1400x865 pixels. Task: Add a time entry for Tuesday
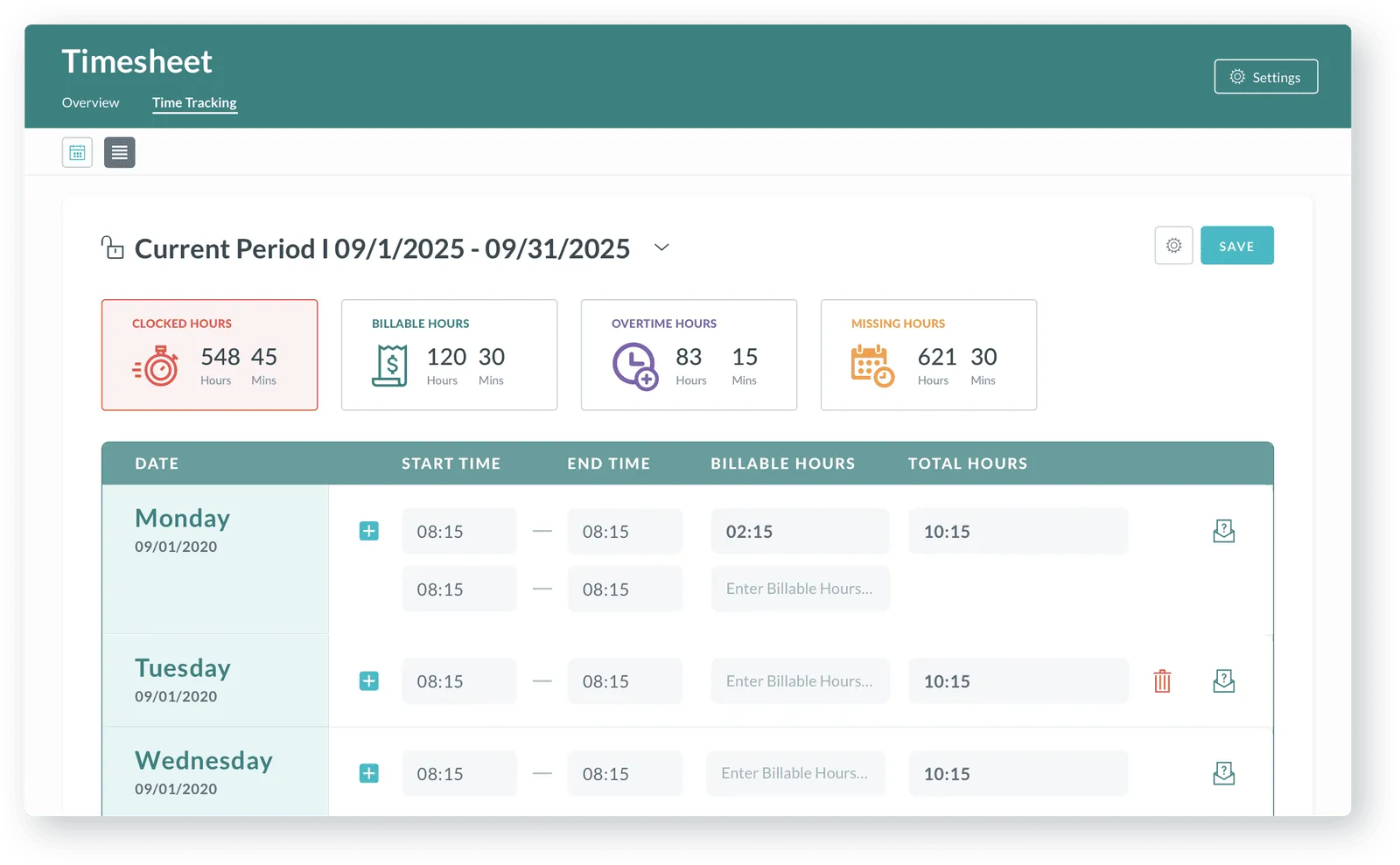tap(369, 680)
